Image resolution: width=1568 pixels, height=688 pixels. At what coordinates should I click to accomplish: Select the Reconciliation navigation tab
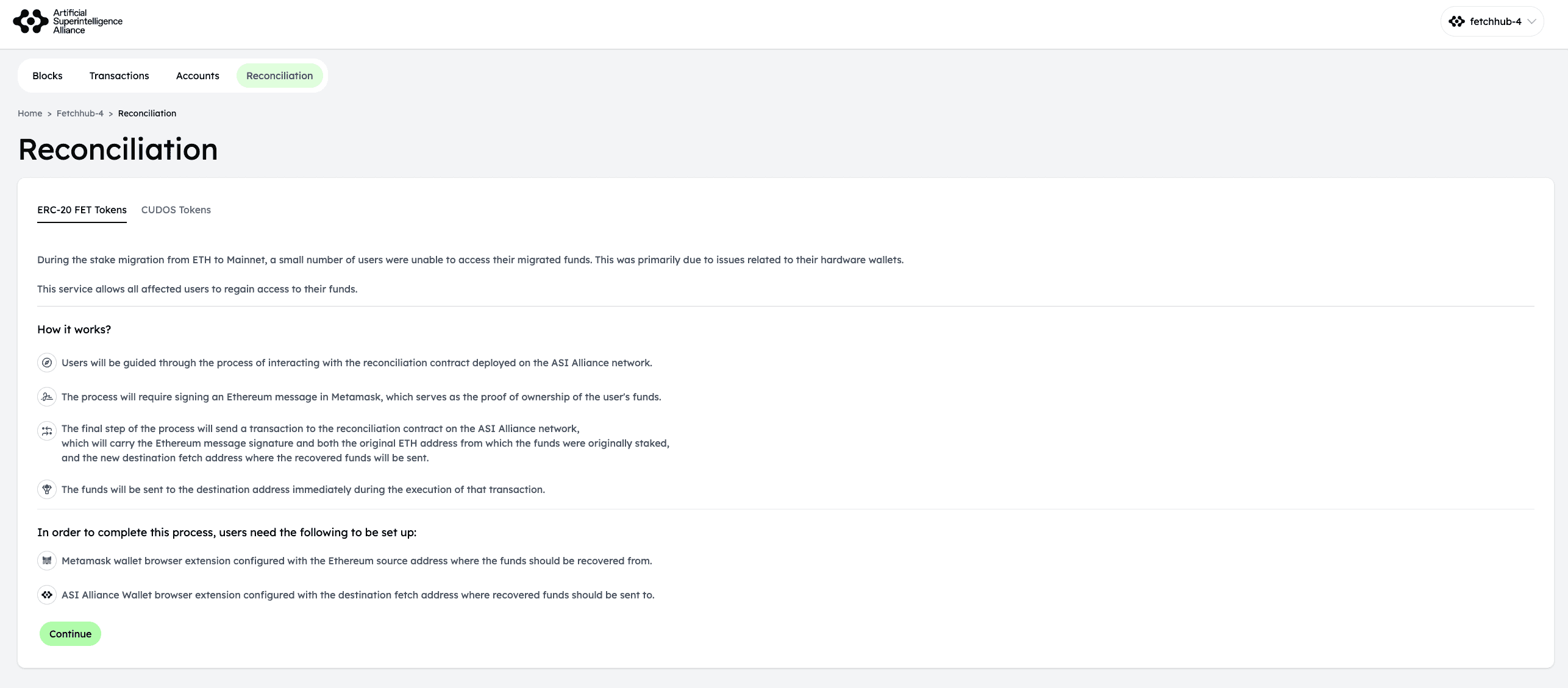pos(279,76)
